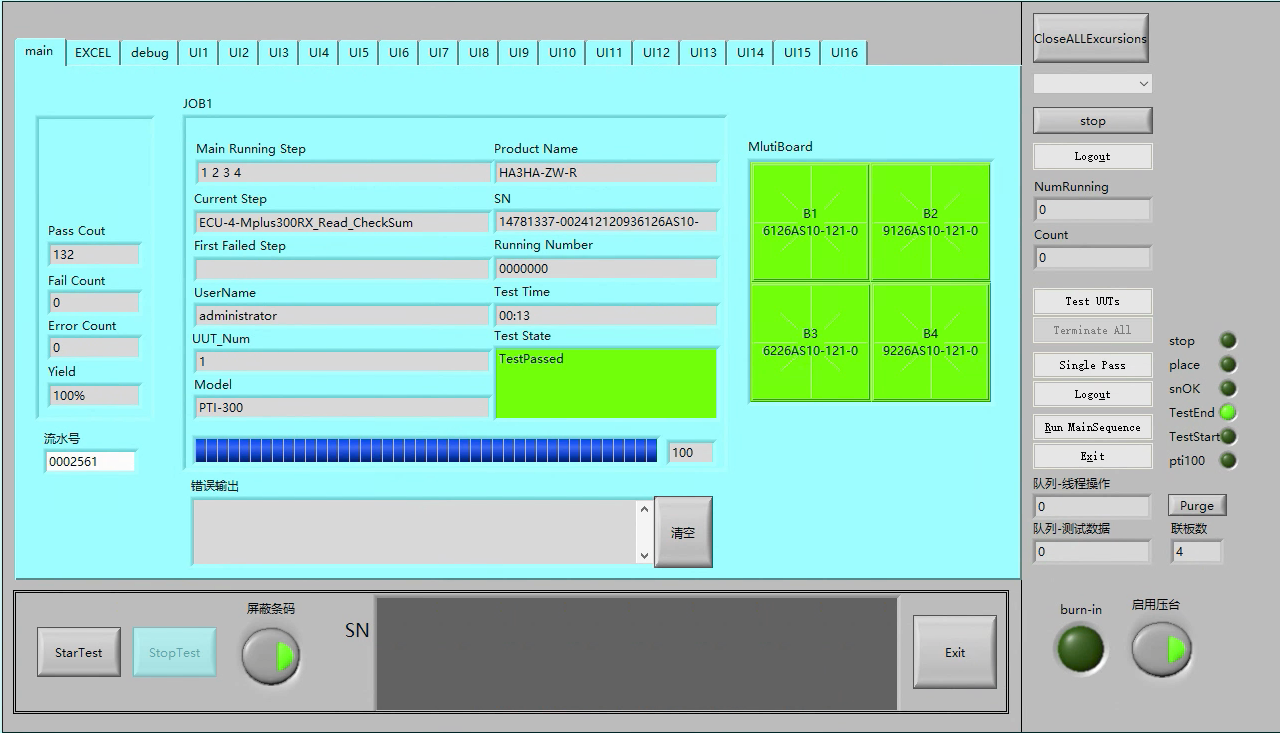Select board B4 in MlutiBoard grid
1280x733 pixels.
pos(930,342)
